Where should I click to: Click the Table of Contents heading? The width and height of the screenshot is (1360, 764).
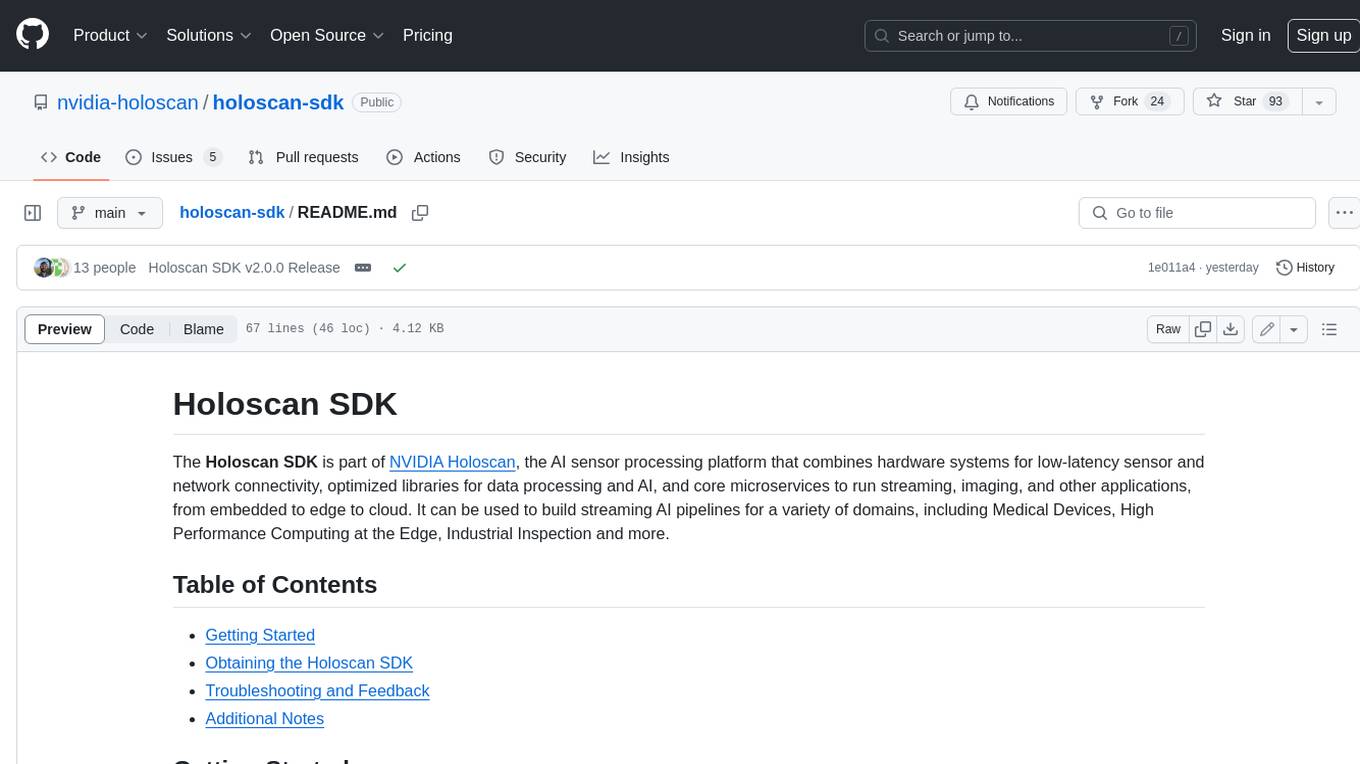pos(275,585)
